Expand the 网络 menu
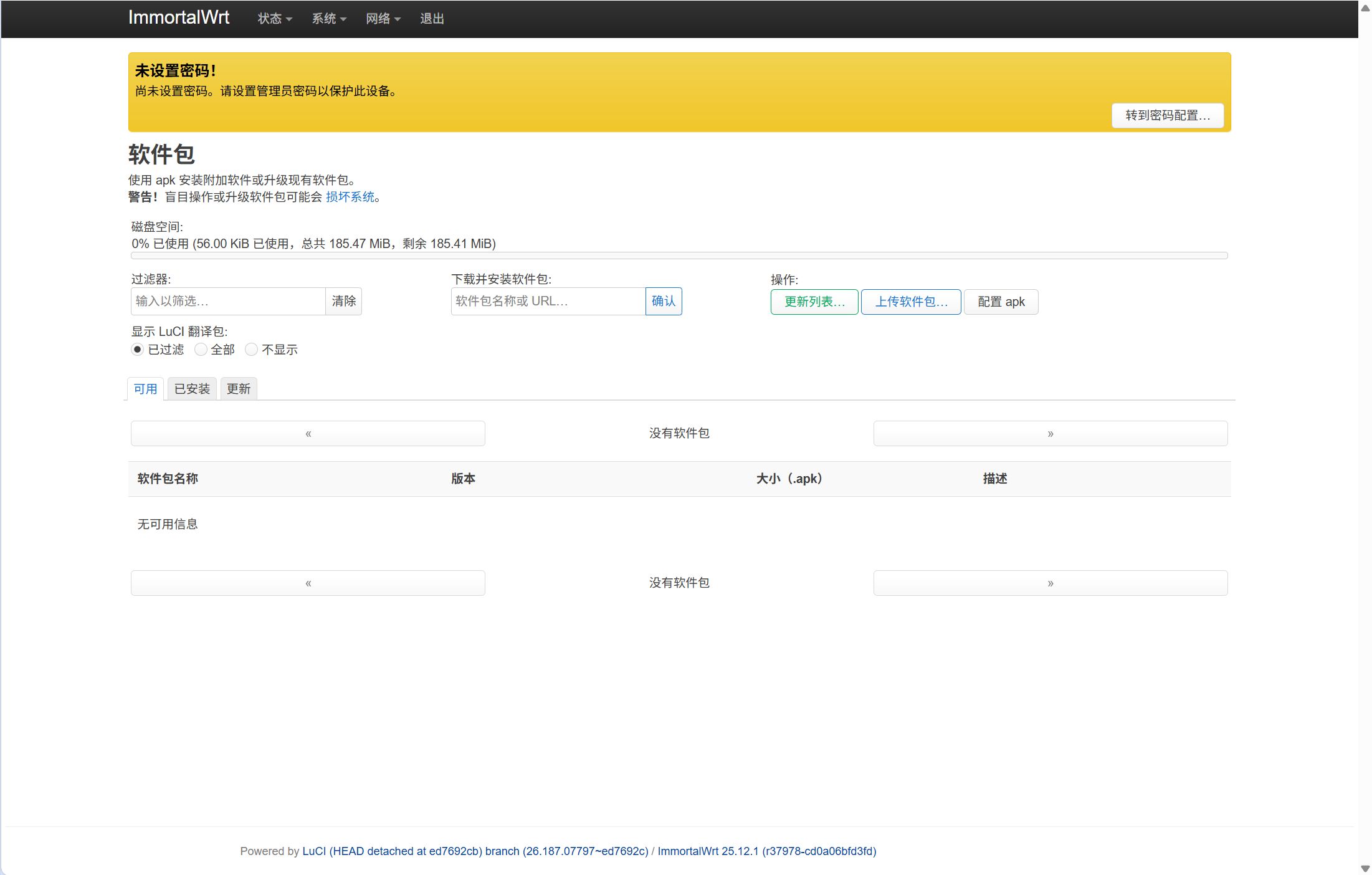Screen dimensions: 1372x875 pos(383,19)
